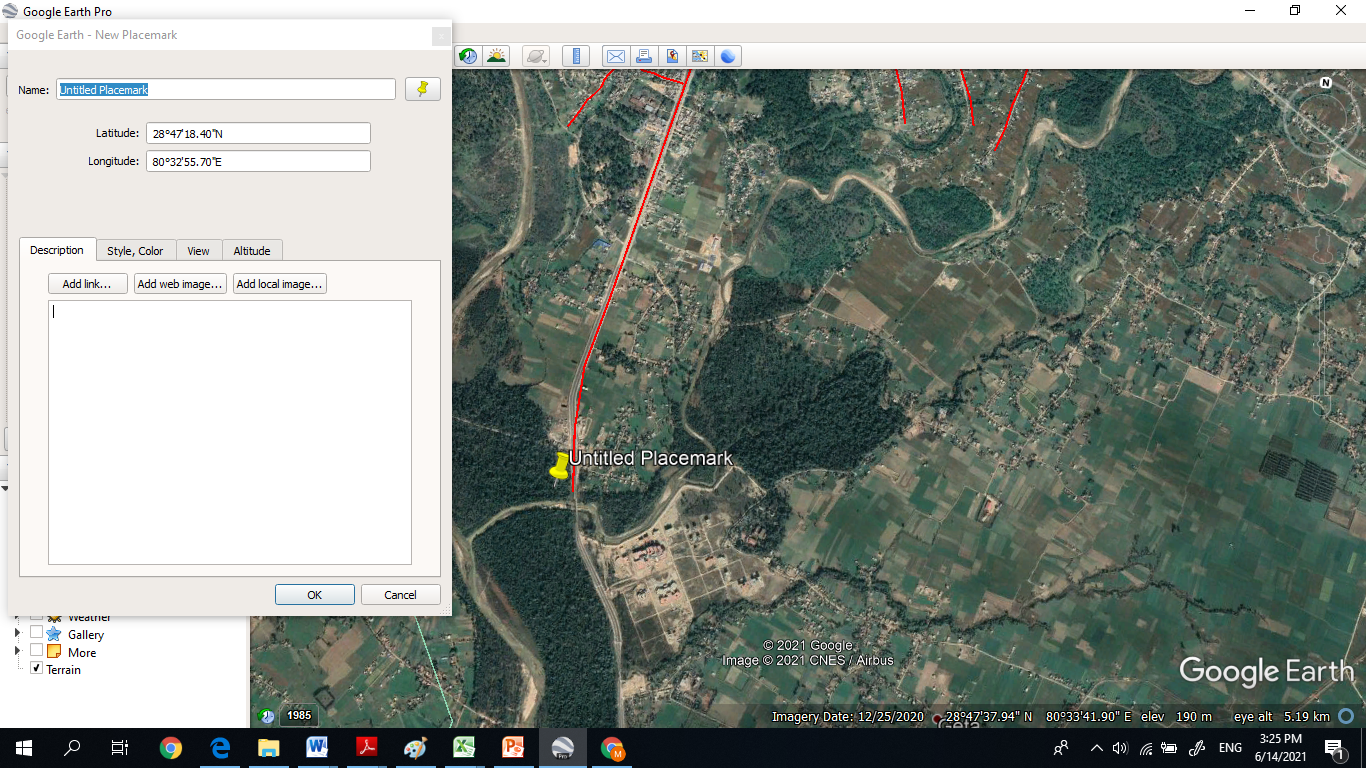This screenshot has height=768, width=1366.
Task: Click Google Earth Pro taskbar icon
Action: click(x=562, y=748)
